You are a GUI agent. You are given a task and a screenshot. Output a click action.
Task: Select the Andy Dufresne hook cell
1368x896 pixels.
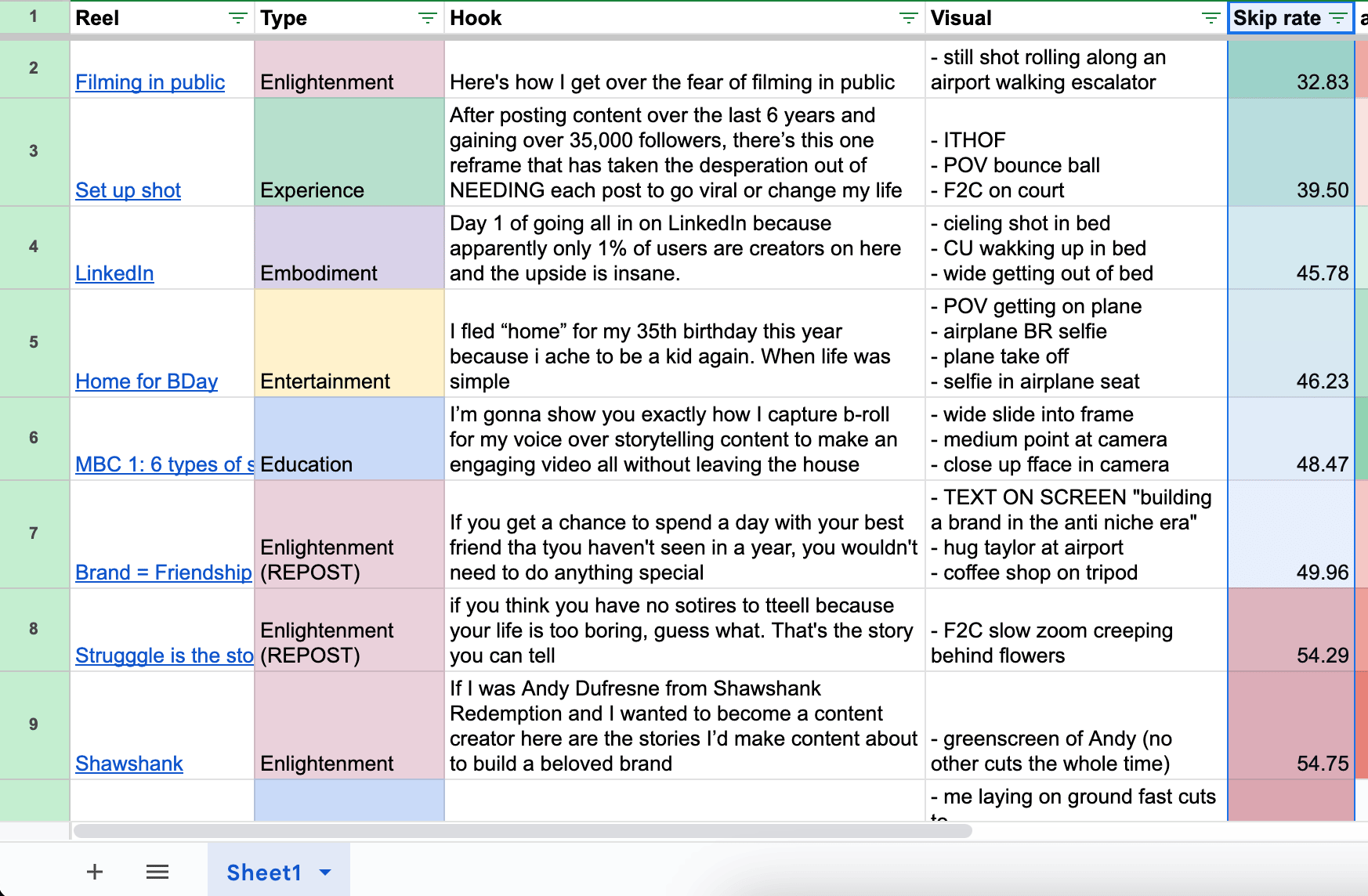685,725
